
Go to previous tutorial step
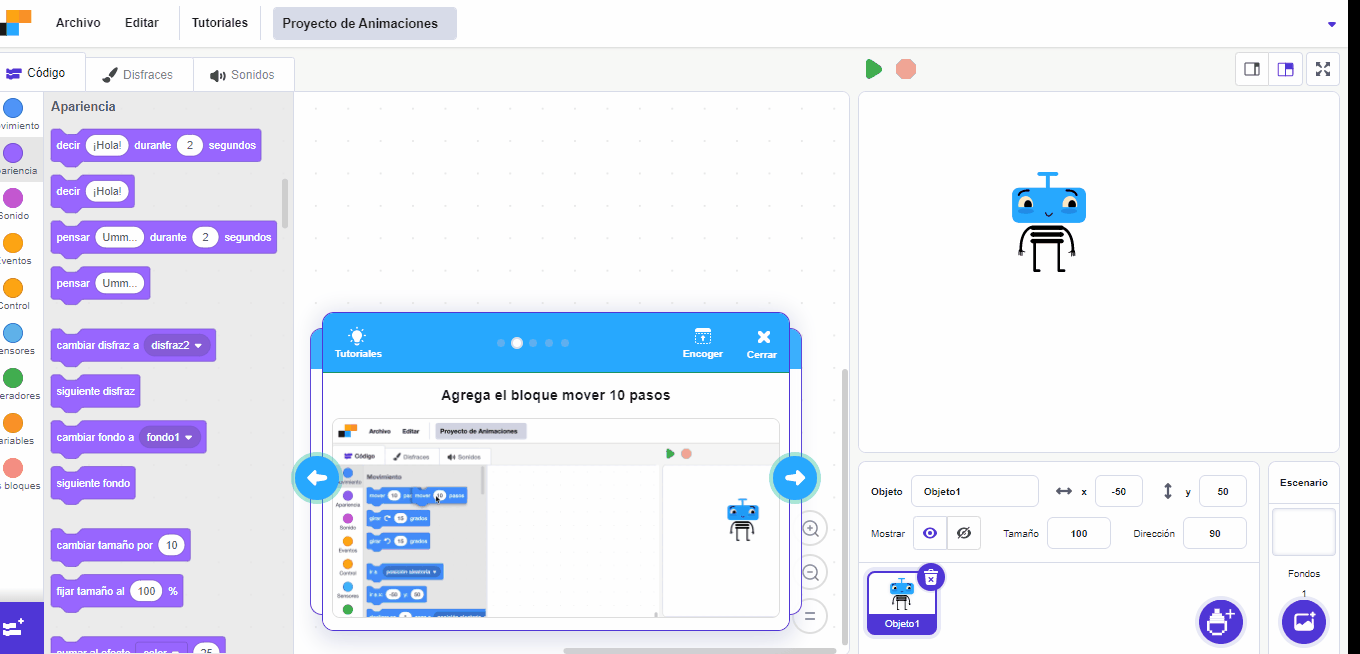(317, 478)
